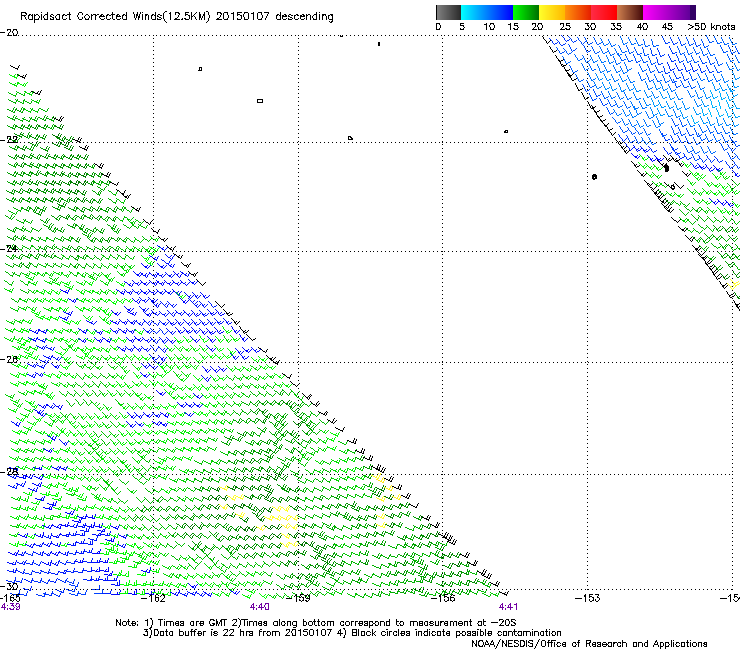
Task: Click the purple 4:41 time stamp
Action: [508, 607]
